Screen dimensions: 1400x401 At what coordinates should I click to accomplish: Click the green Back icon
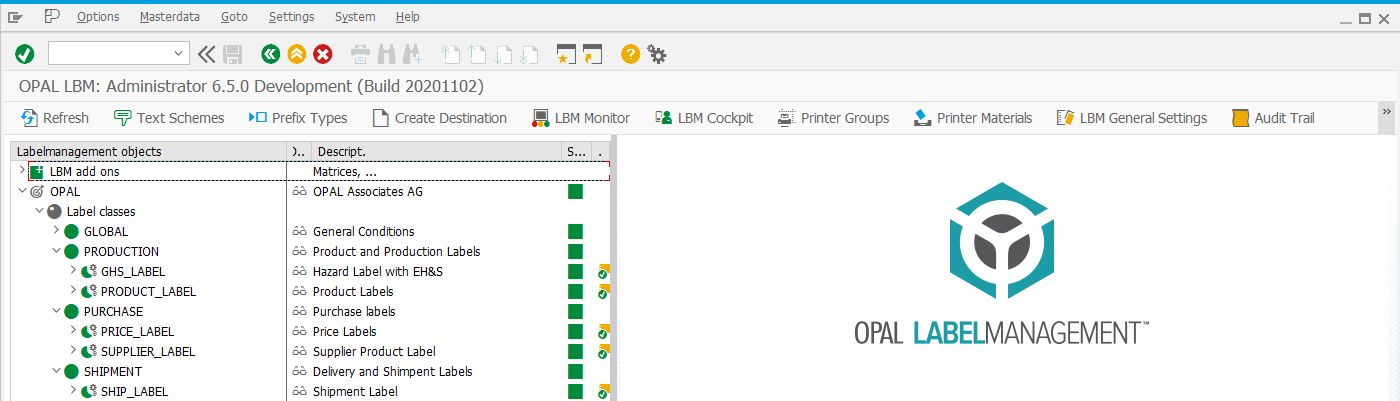(x=270, y=54)
